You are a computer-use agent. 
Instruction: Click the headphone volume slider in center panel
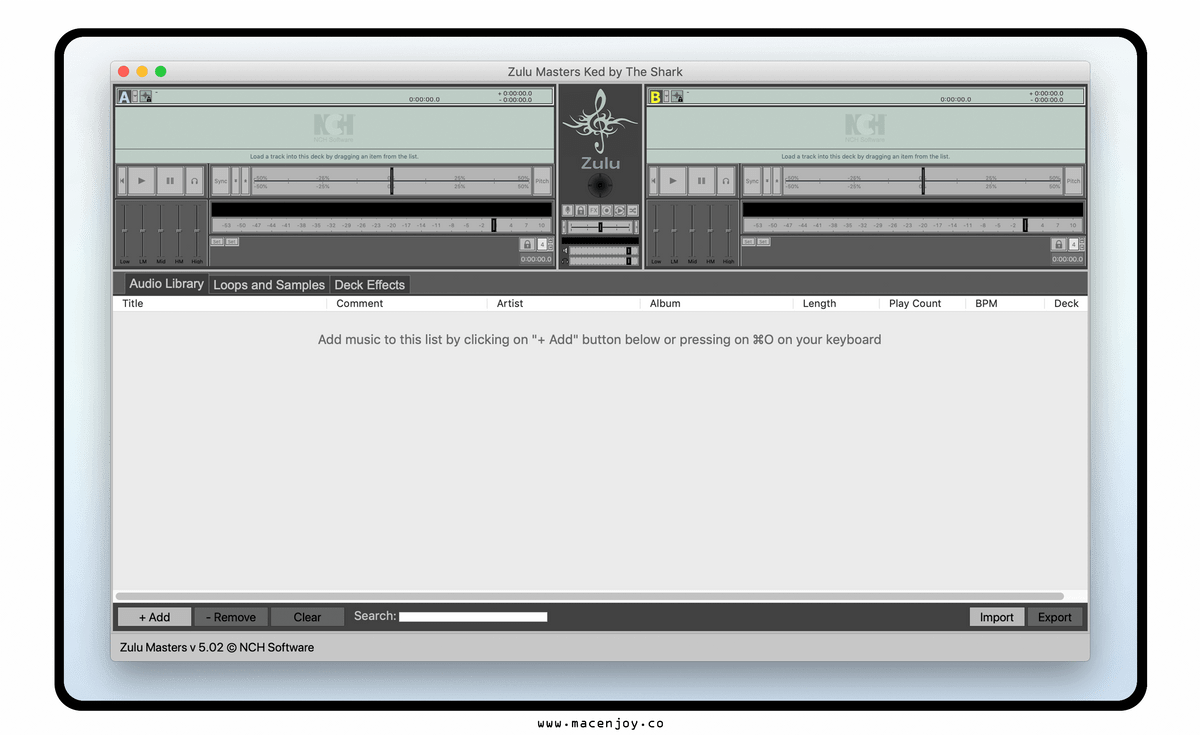pyautogui.click(x=604, y=261)
